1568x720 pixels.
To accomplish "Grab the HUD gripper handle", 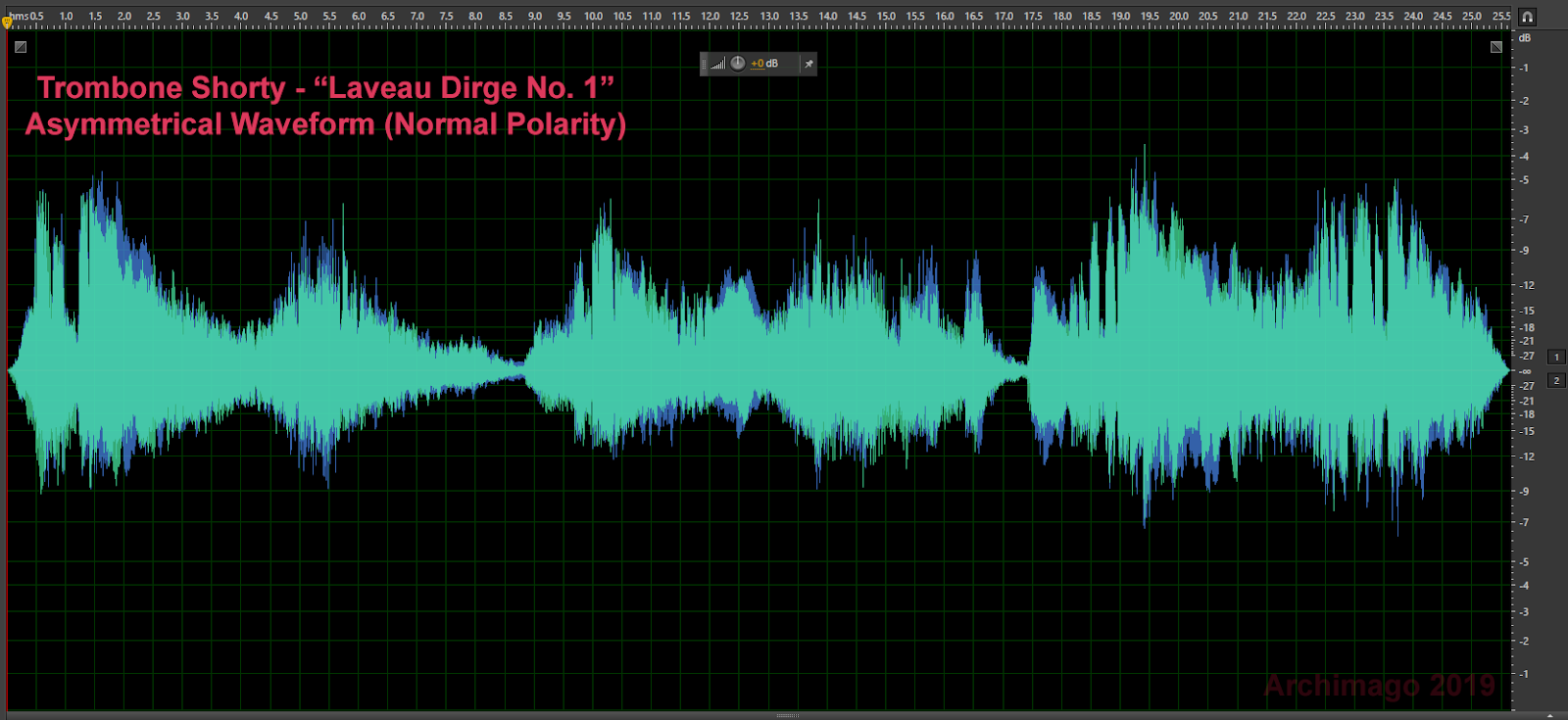I will tap(704, 64).
